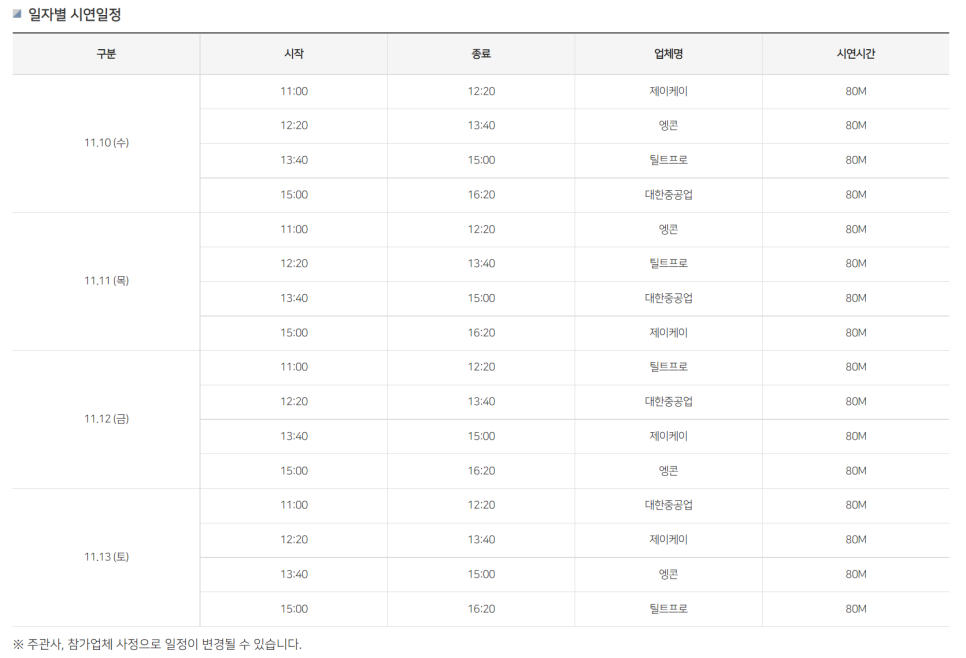Click 엥콘 in the 11.12 15:00 row
The height and width of the screenshot is (658, 966).
668,471
